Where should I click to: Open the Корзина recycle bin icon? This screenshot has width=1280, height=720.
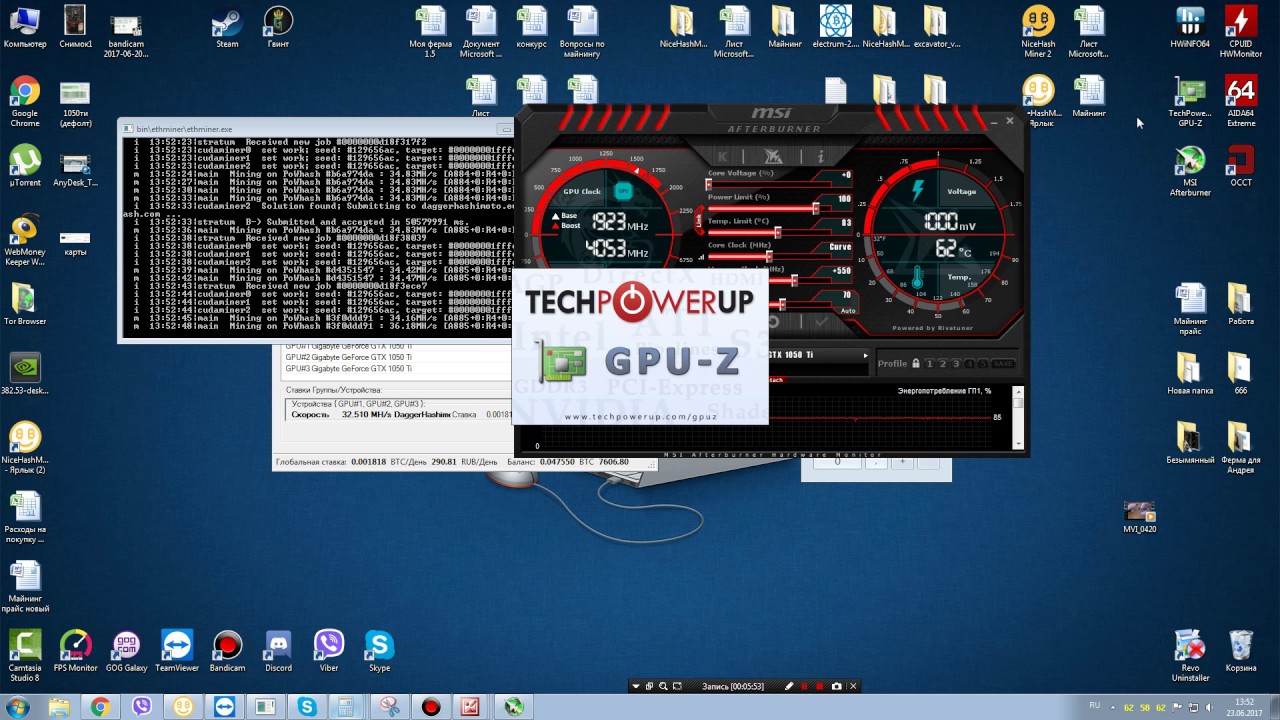(1241, 650)
